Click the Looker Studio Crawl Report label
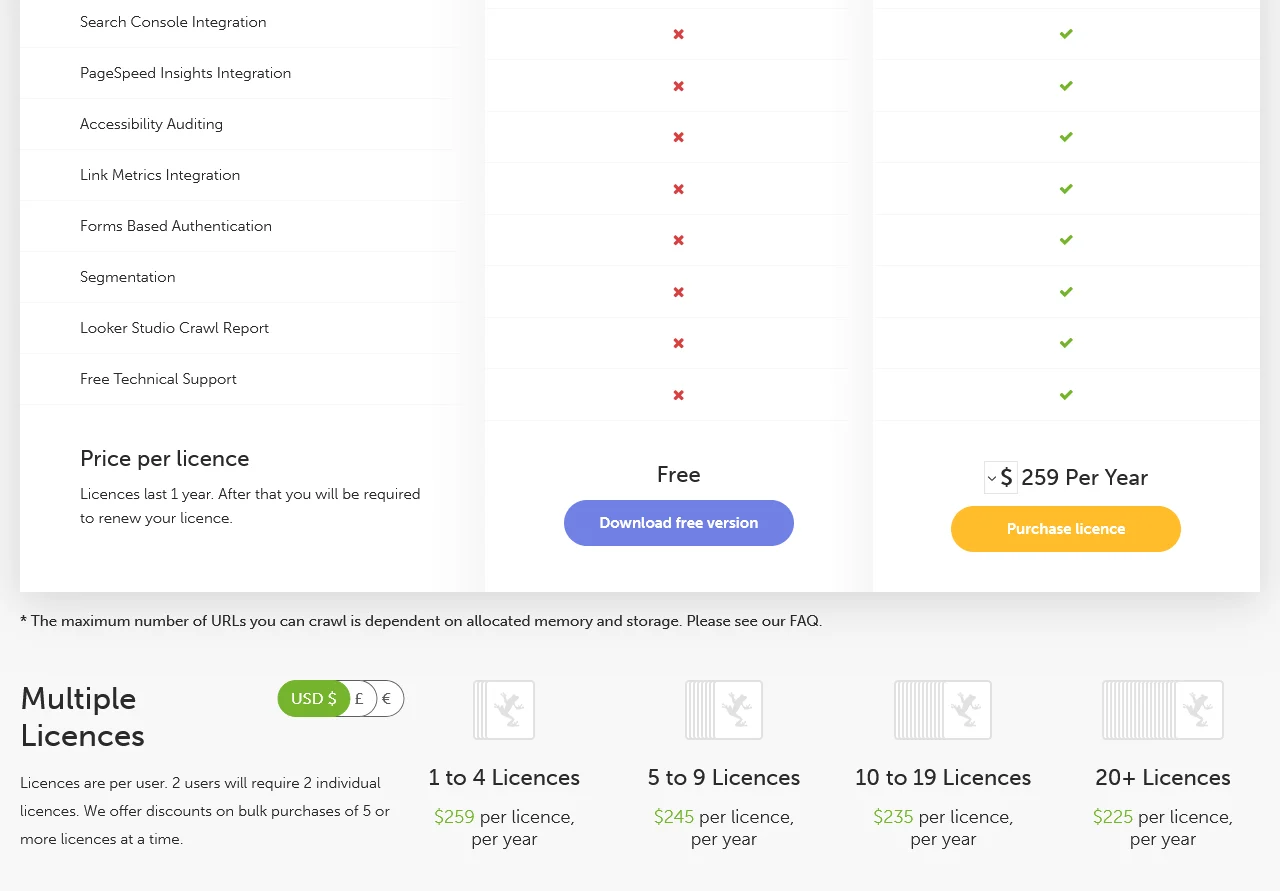This screenshot has height=891, width=1280. click(x=174, y=328)
